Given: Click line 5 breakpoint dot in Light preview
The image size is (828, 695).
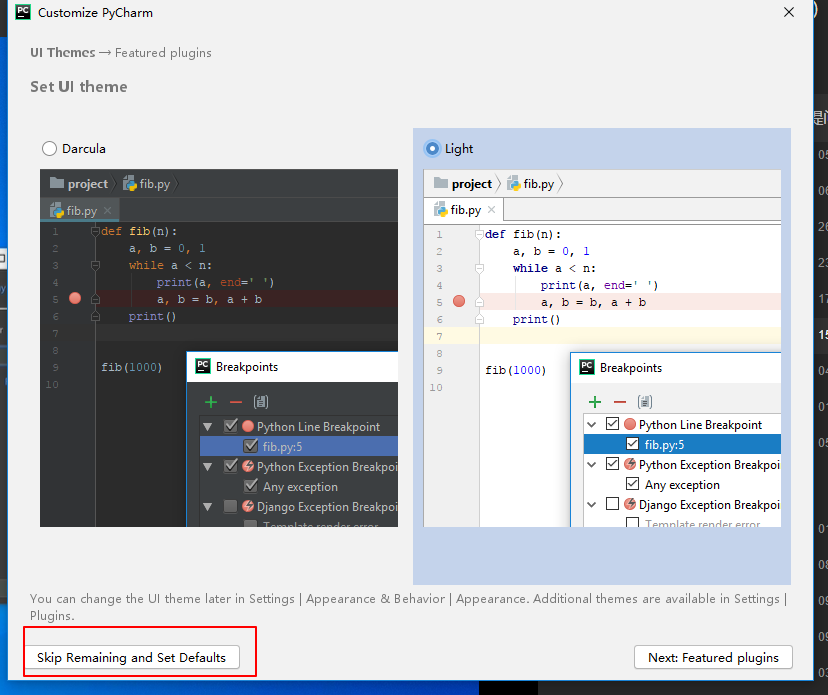Looking at the screenshot, I should tap(459, 301).
